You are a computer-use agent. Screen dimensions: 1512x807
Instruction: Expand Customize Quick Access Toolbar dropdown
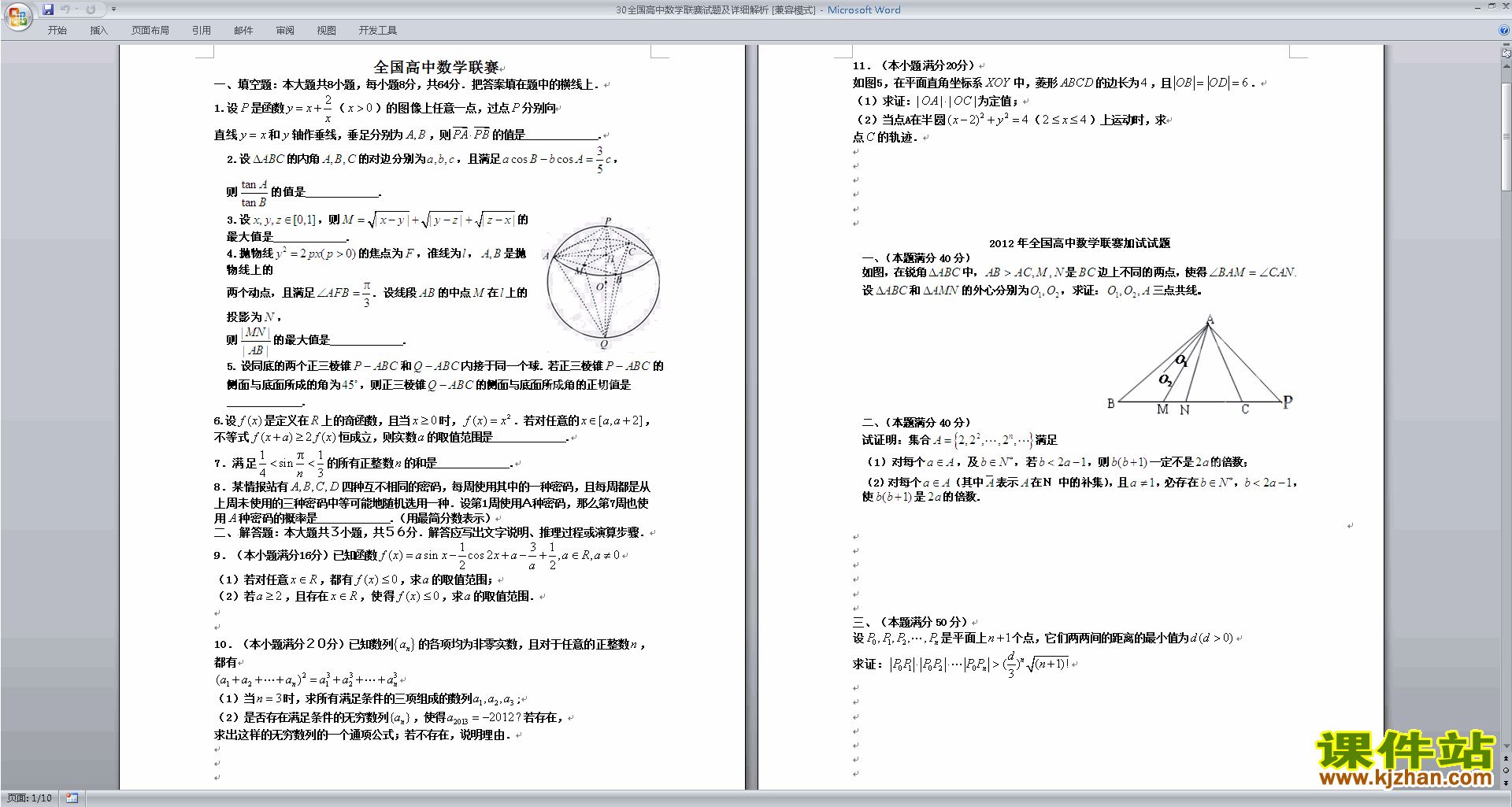pos(113,9)
